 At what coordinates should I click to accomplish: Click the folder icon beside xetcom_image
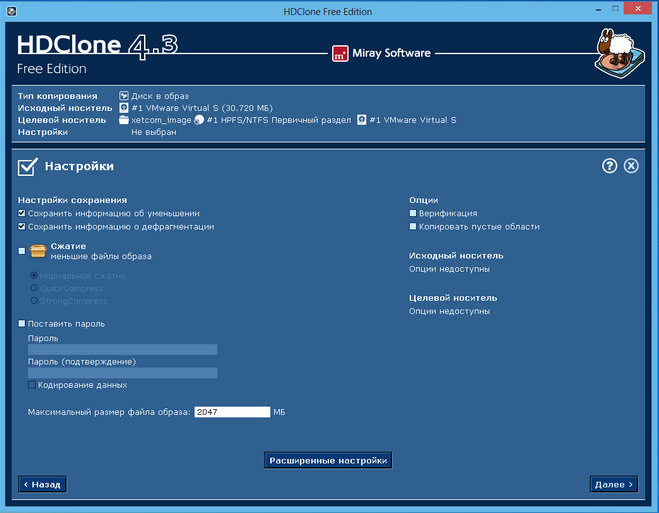coord(124,120)
